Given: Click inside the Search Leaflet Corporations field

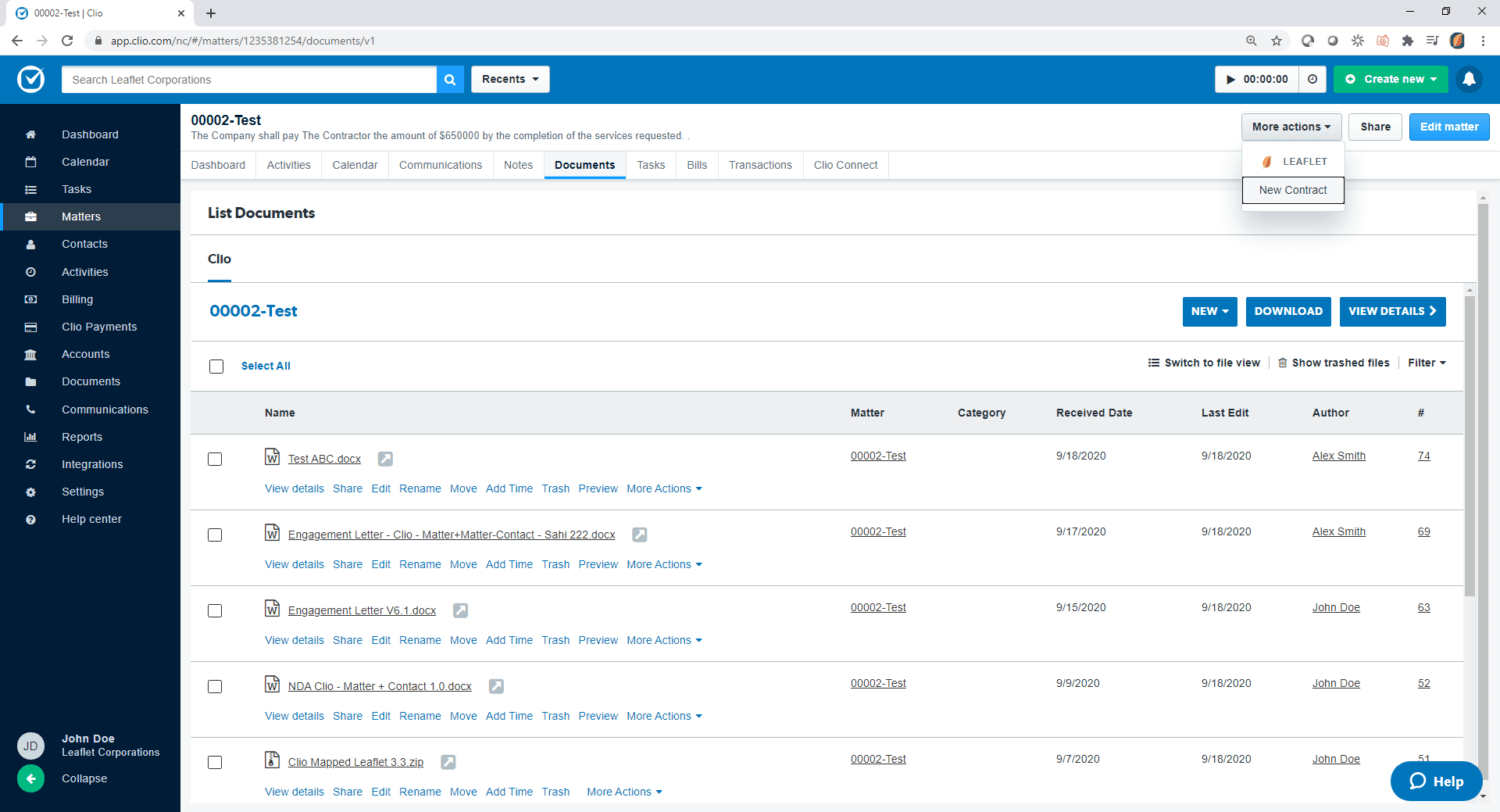Looking at the screenshot, I should pyautogui.click(x=250, y=78).
